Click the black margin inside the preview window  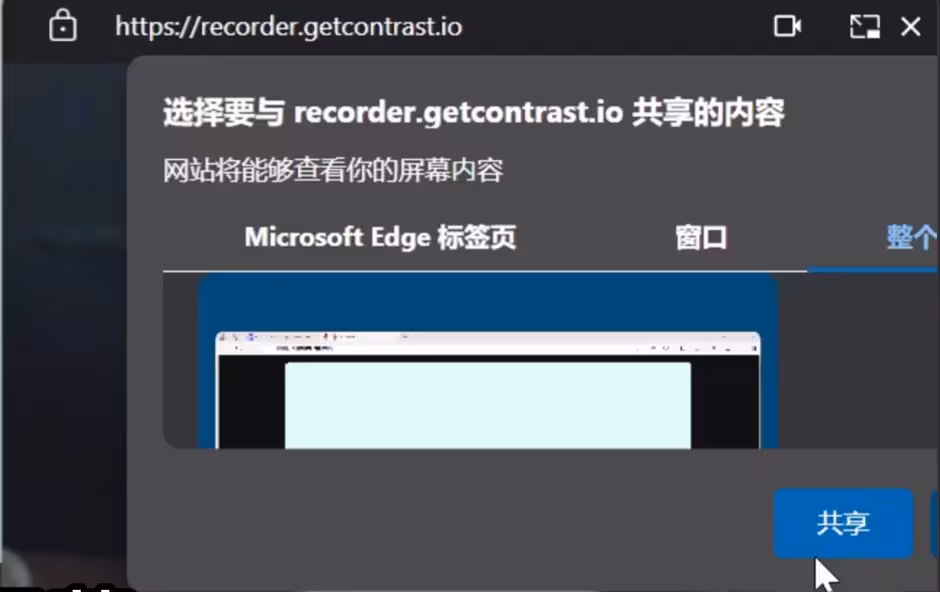(x=251, y=401)
